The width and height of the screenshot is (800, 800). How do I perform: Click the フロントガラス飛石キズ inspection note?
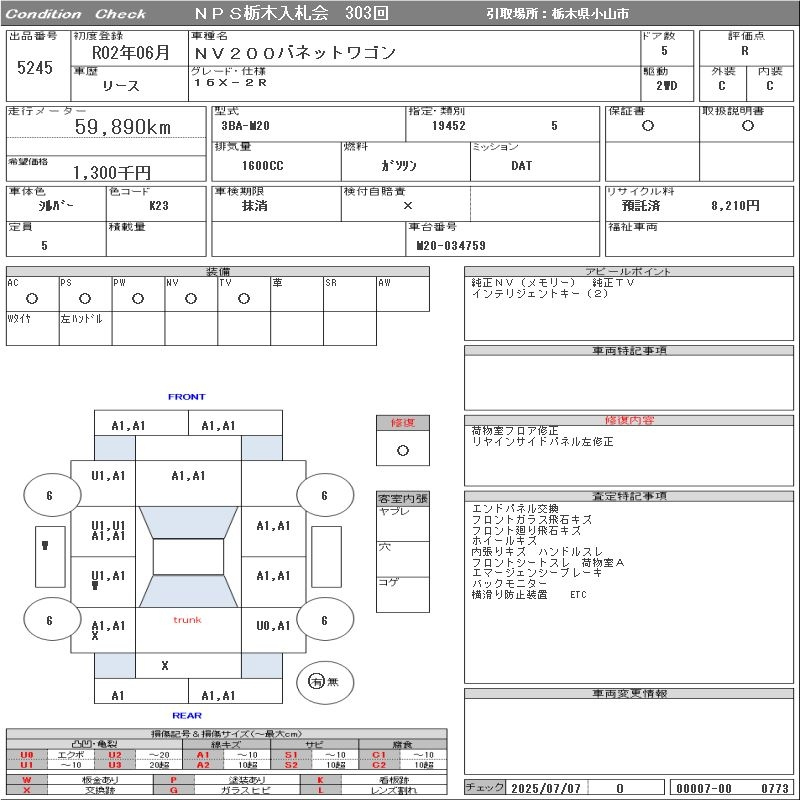532,519
